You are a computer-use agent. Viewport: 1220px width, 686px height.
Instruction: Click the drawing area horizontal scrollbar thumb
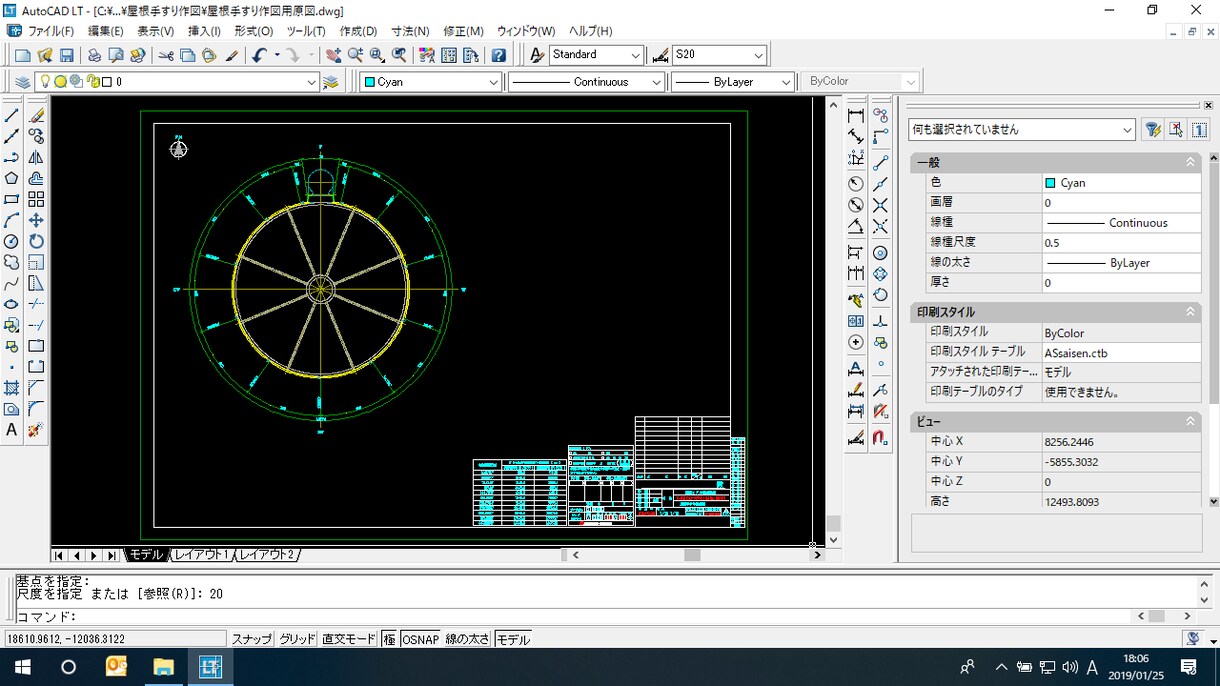click(x=692, y=555)
